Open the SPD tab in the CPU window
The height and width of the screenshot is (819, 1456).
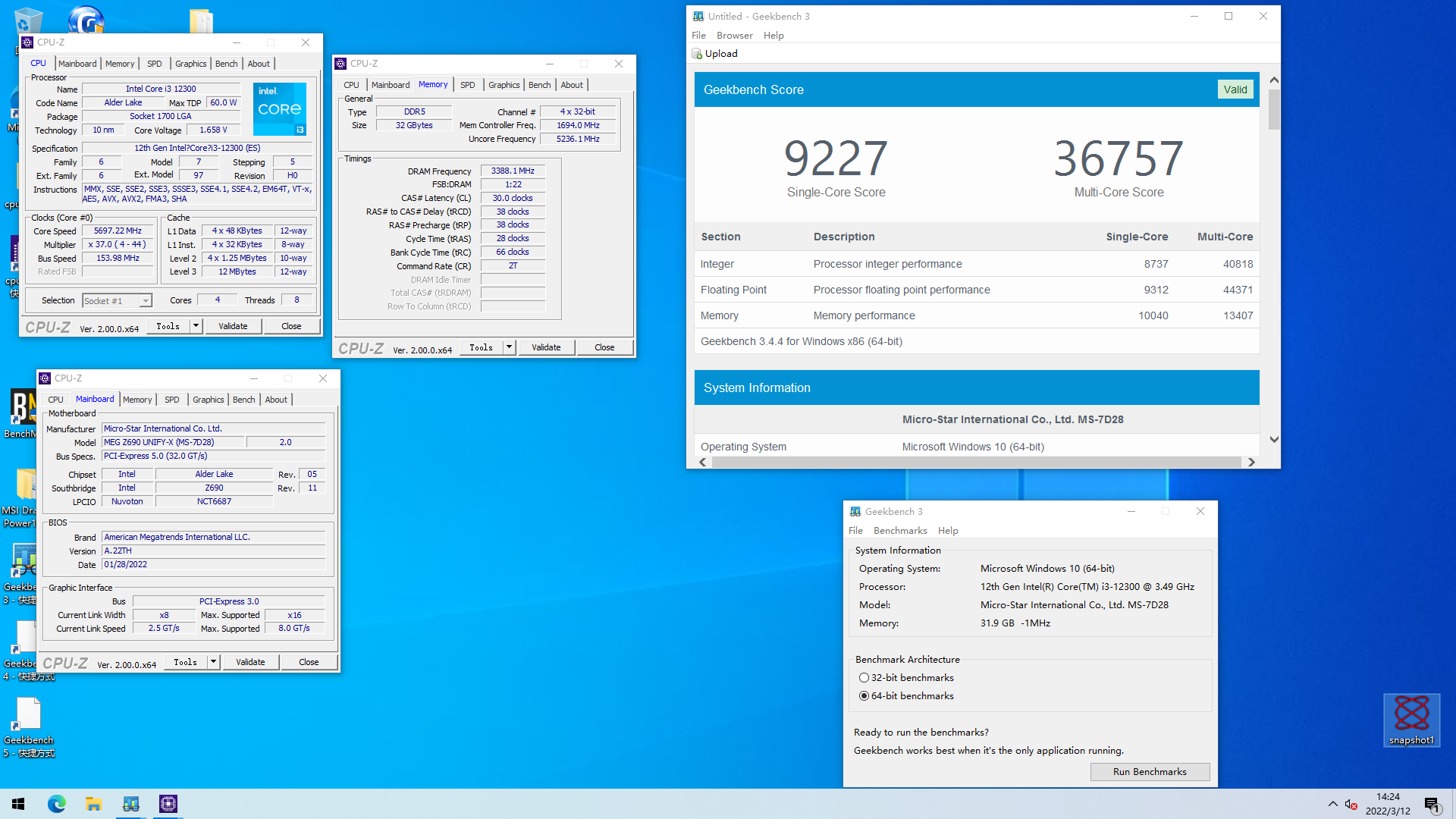(x=155, y=64)
